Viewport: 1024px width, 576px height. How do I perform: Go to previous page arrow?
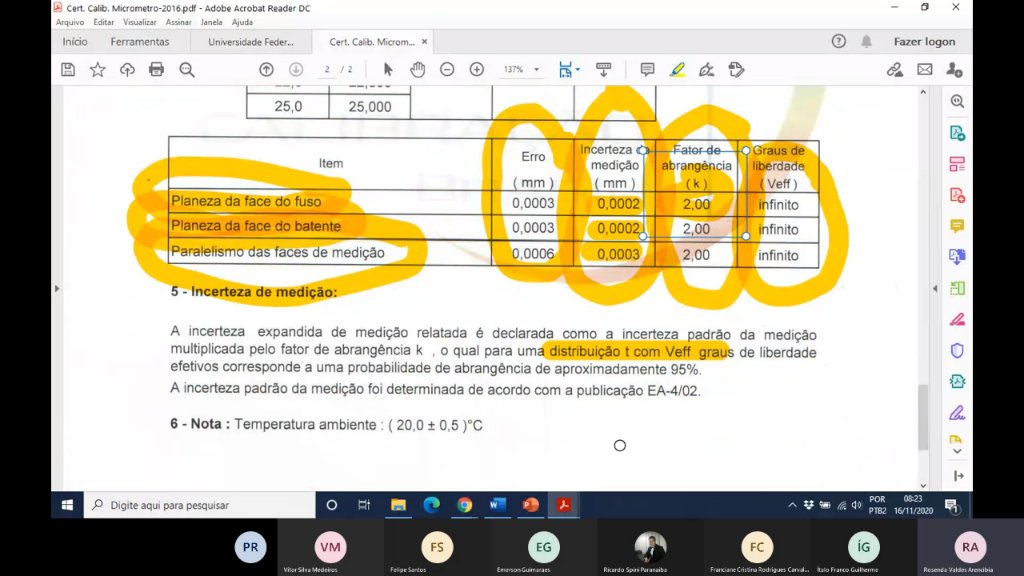(266, 70)
